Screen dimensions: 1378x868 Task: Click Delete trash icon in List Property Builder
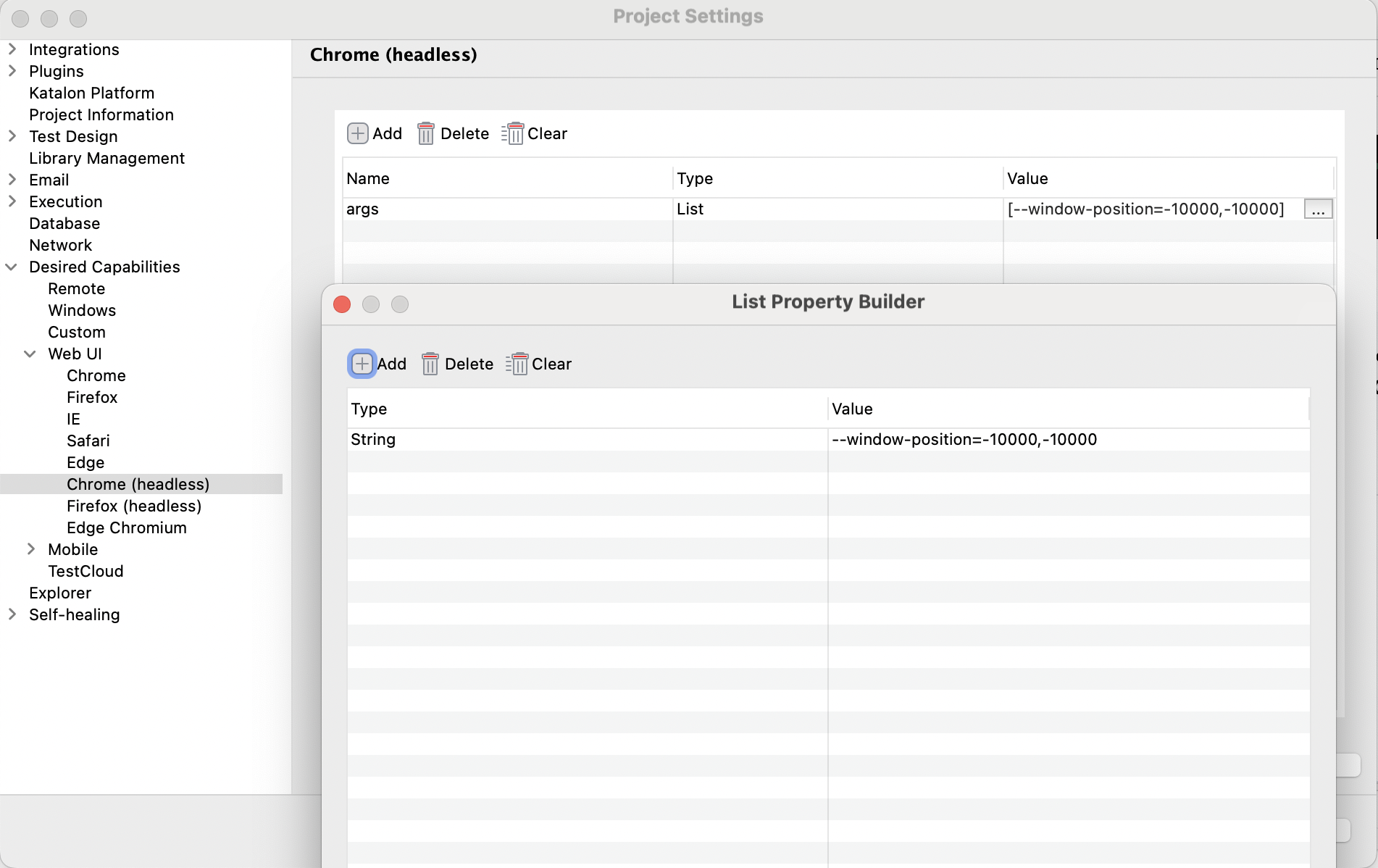[430, 364]
